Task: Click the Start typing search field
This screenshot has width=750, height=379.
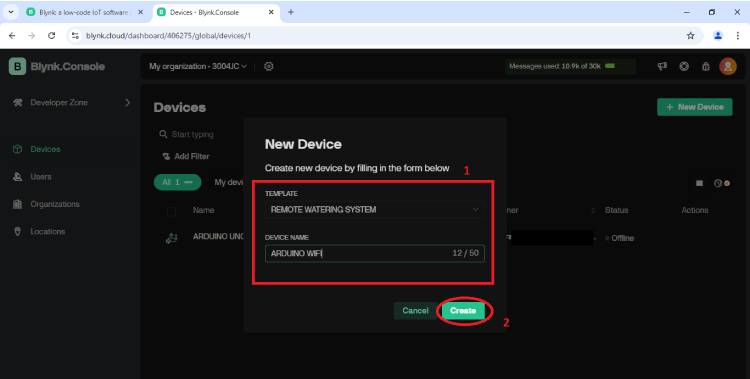Action: click(193, 134)
